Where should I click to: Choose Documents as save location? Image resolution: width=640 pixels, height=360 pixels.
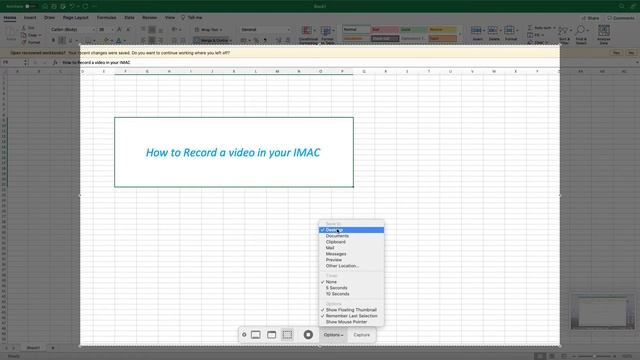tap(351, 236)
